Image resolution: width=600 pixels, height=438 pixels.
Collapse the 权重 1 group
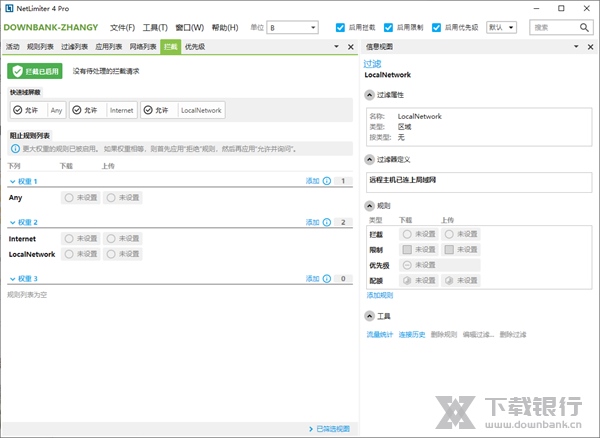click(12, 181)
